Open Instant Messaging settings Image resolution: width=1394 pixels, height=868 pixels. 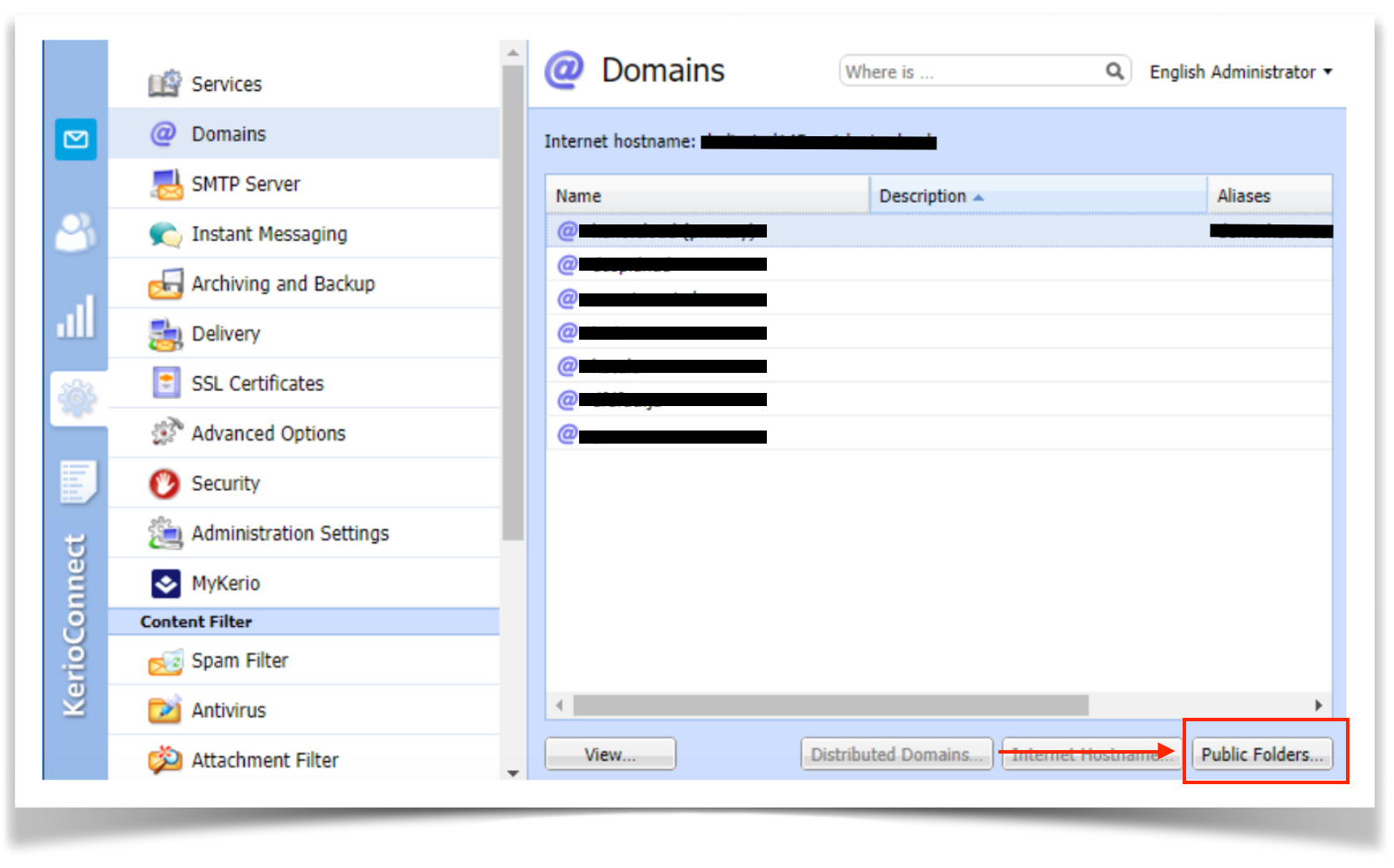pyautogui.click(x=304, y=234)
